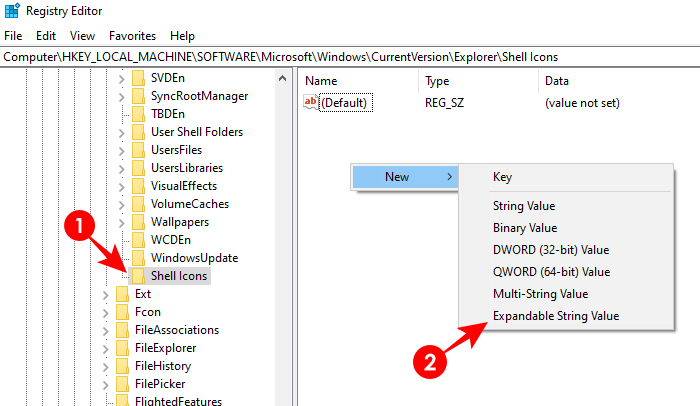Click the FileExplorer folder icon

coord(122,348)
